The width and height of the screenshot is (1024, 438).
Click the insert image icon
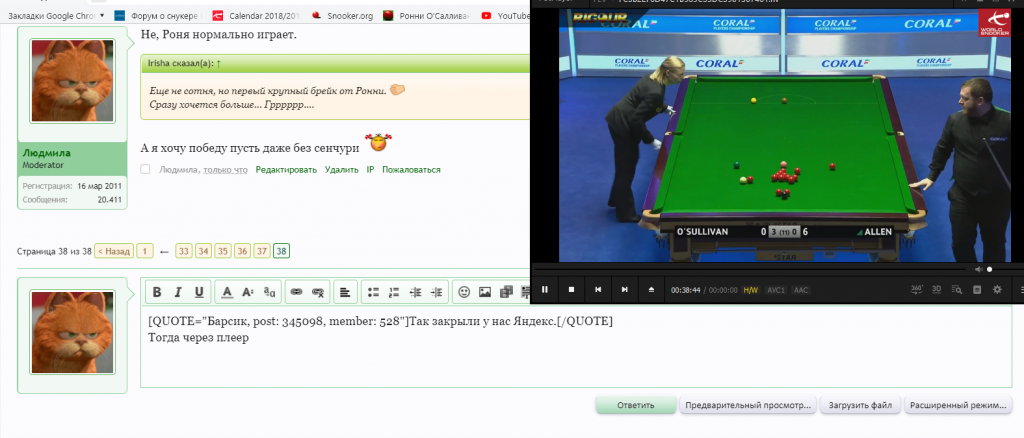[485, 292]
